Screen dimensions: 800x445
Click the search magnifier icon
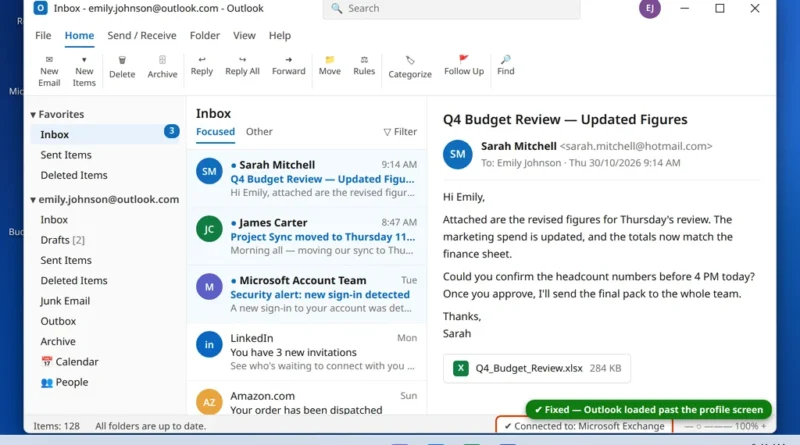[x=336, y=8]
